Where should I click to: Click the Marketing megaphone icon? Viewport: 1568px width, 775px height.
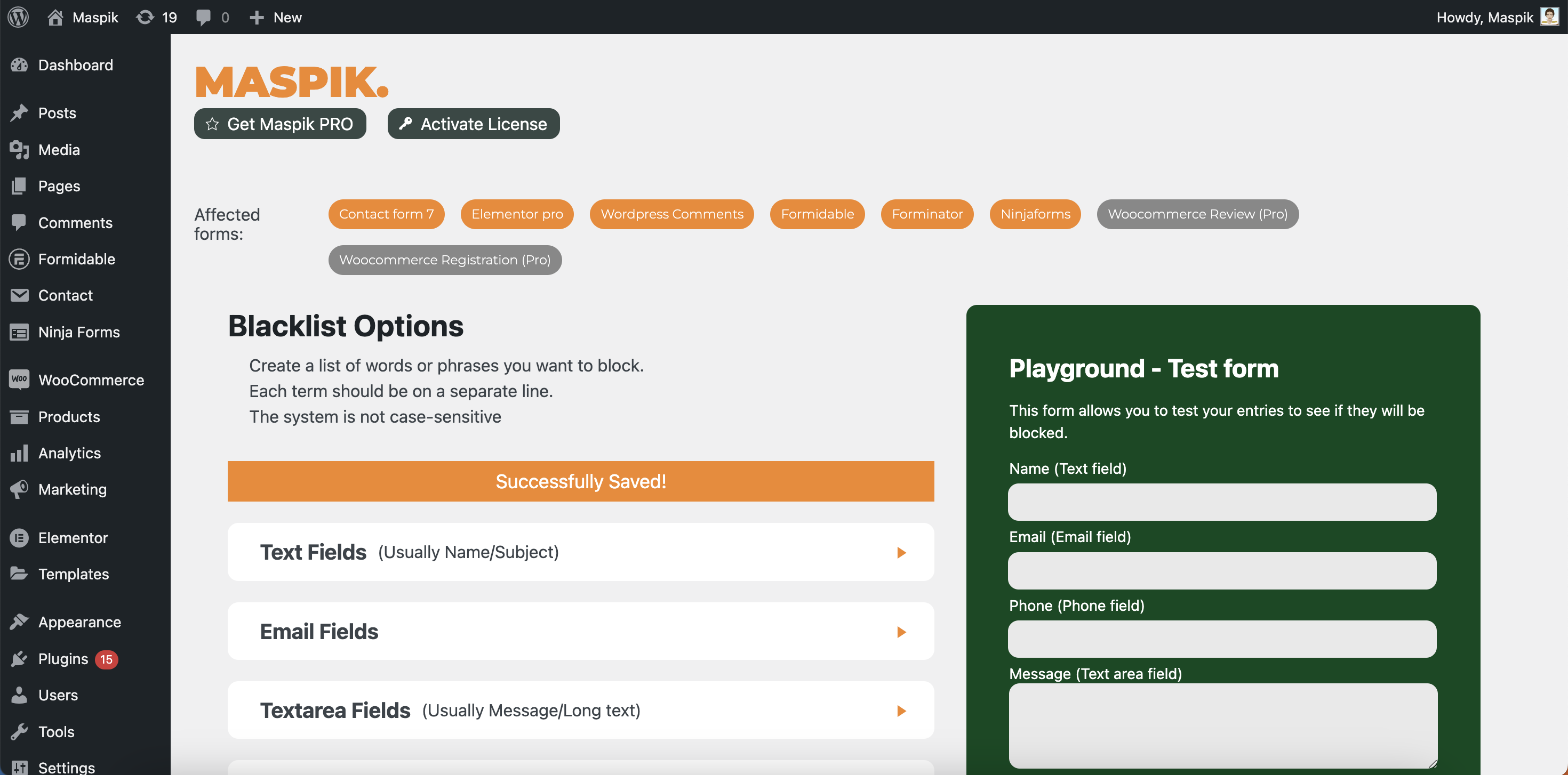tap(20, 489)
